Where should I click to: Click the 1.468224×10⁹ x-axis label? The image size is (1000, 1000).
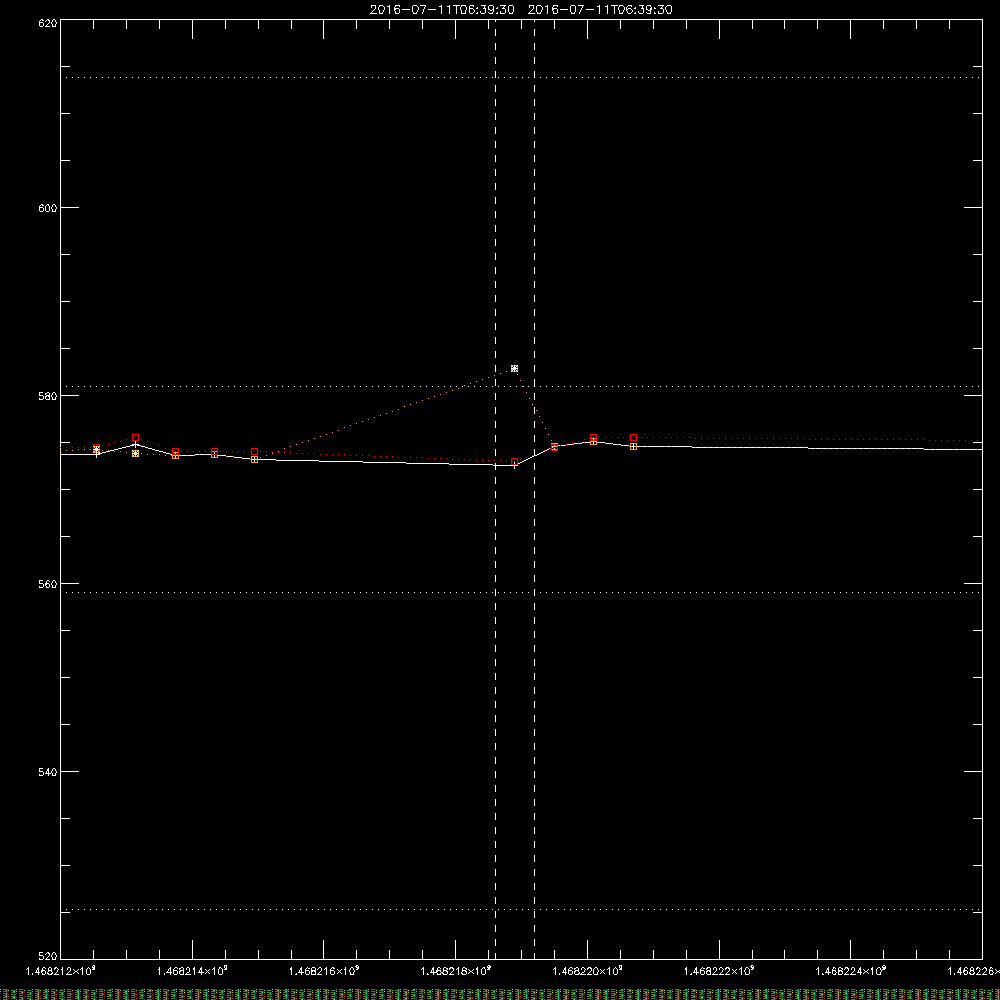click(x=851, y=971)
